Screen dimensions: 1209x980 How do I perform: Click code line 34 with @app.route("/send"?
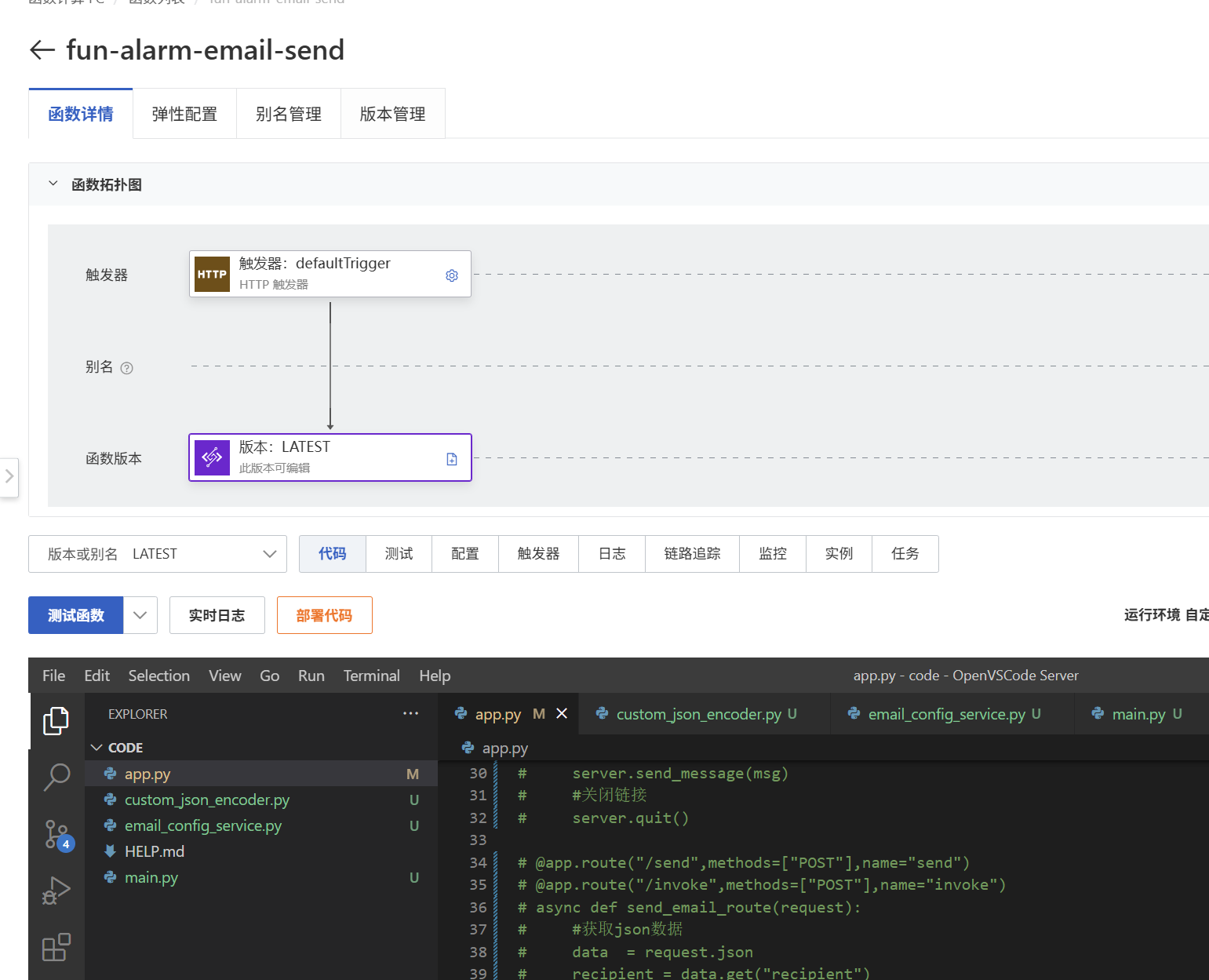point(744,863)
